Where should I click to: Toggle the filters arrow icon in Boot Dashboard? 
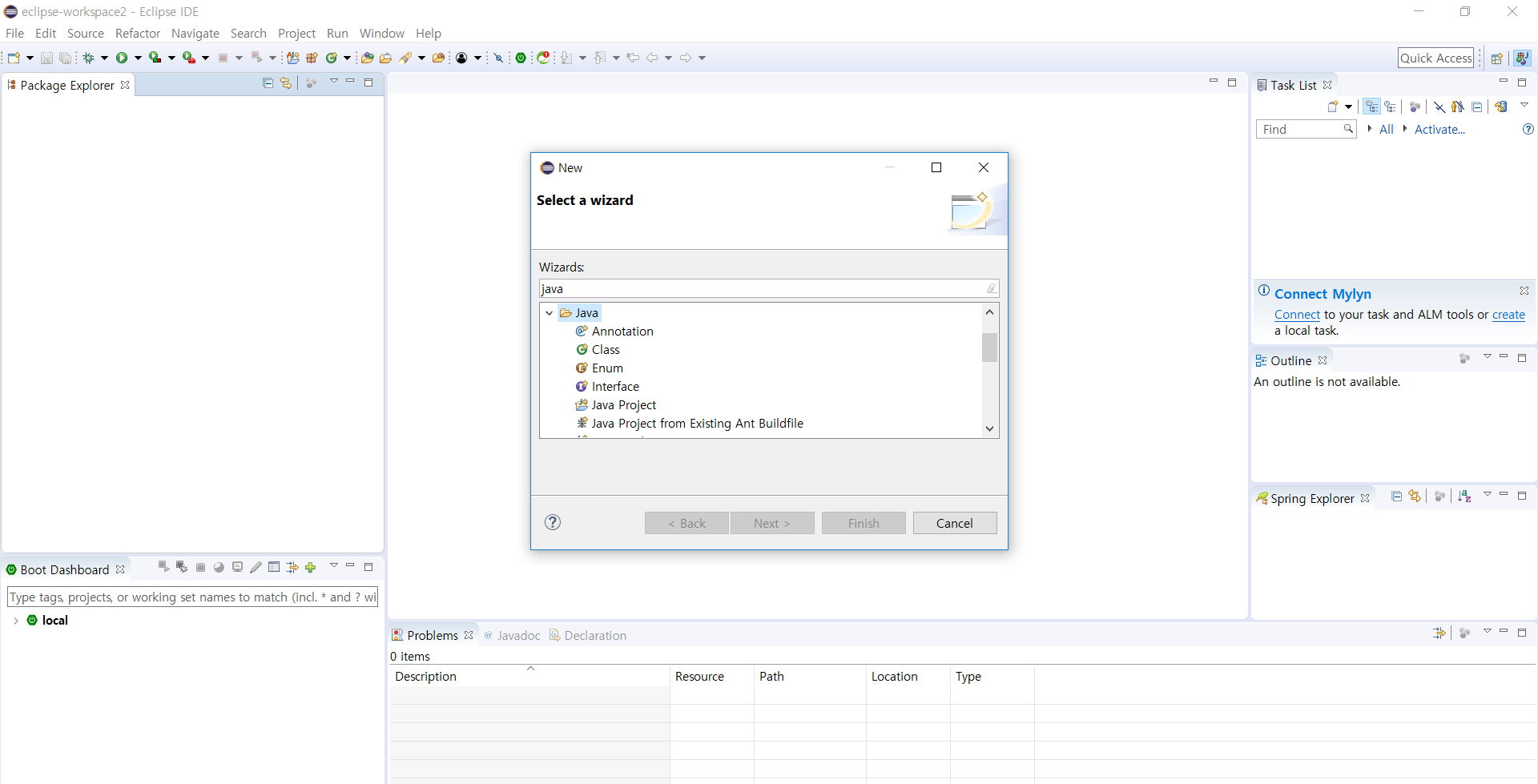(x=292, y=567)
